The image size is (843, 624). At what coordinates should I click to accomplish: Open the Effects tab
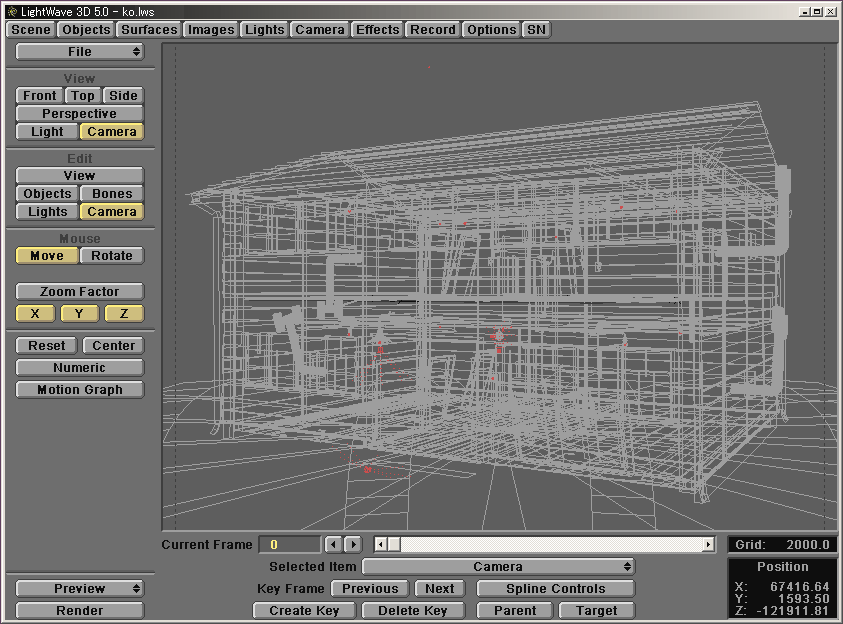[377, 30]
